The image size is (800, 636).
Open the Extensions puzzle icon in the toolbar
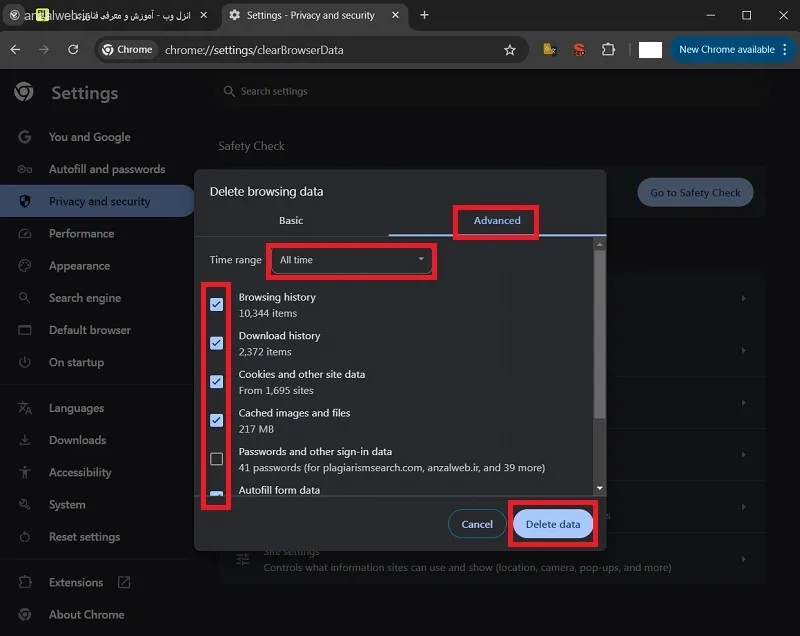point(608,49)
